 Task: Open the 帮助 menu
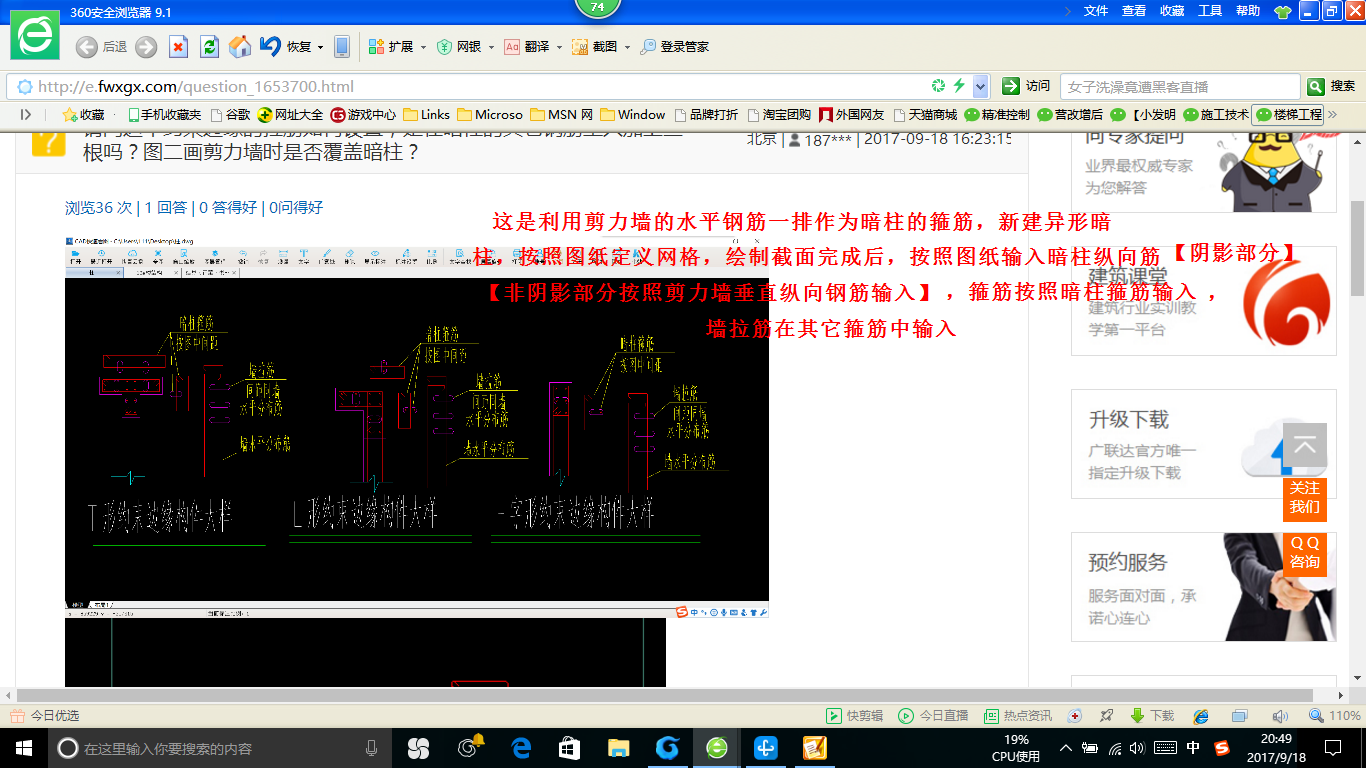[1248, 10]
